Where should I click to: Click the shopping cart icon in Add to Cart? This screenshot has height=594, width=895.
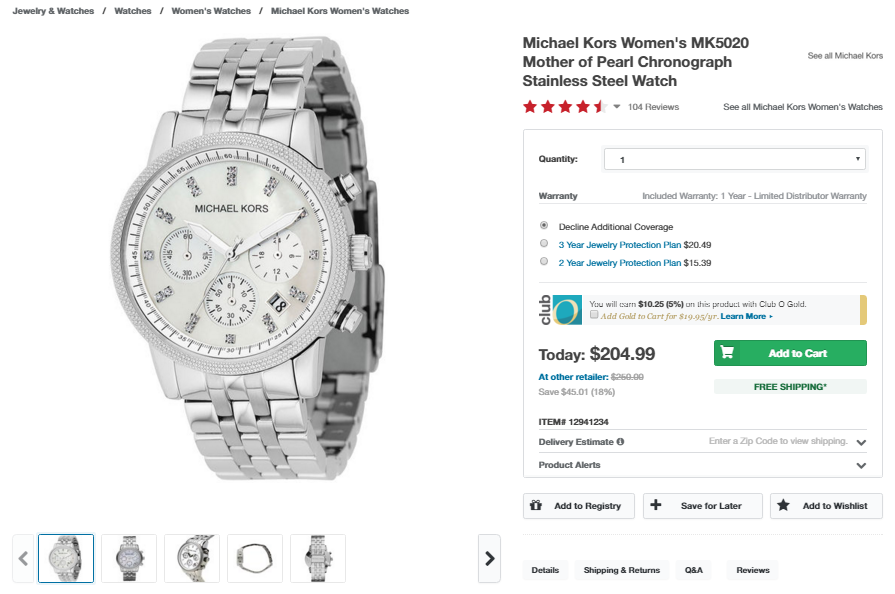coord(727,353)
